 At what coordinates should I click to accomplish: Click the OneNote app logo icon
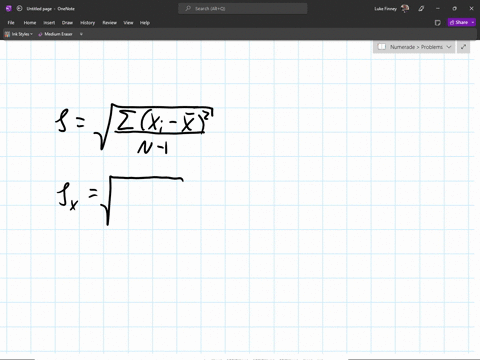point(9,9)
